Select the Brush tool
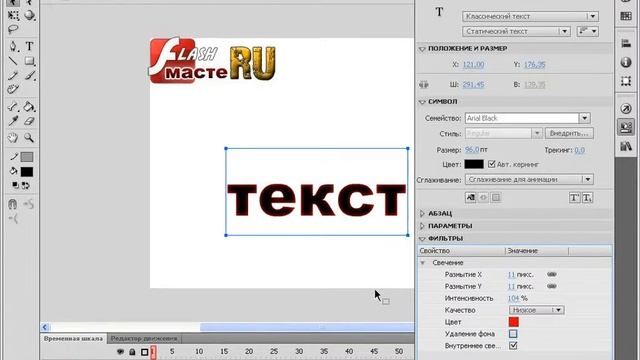This screenshot has width=640, height=360. point(29,76)
